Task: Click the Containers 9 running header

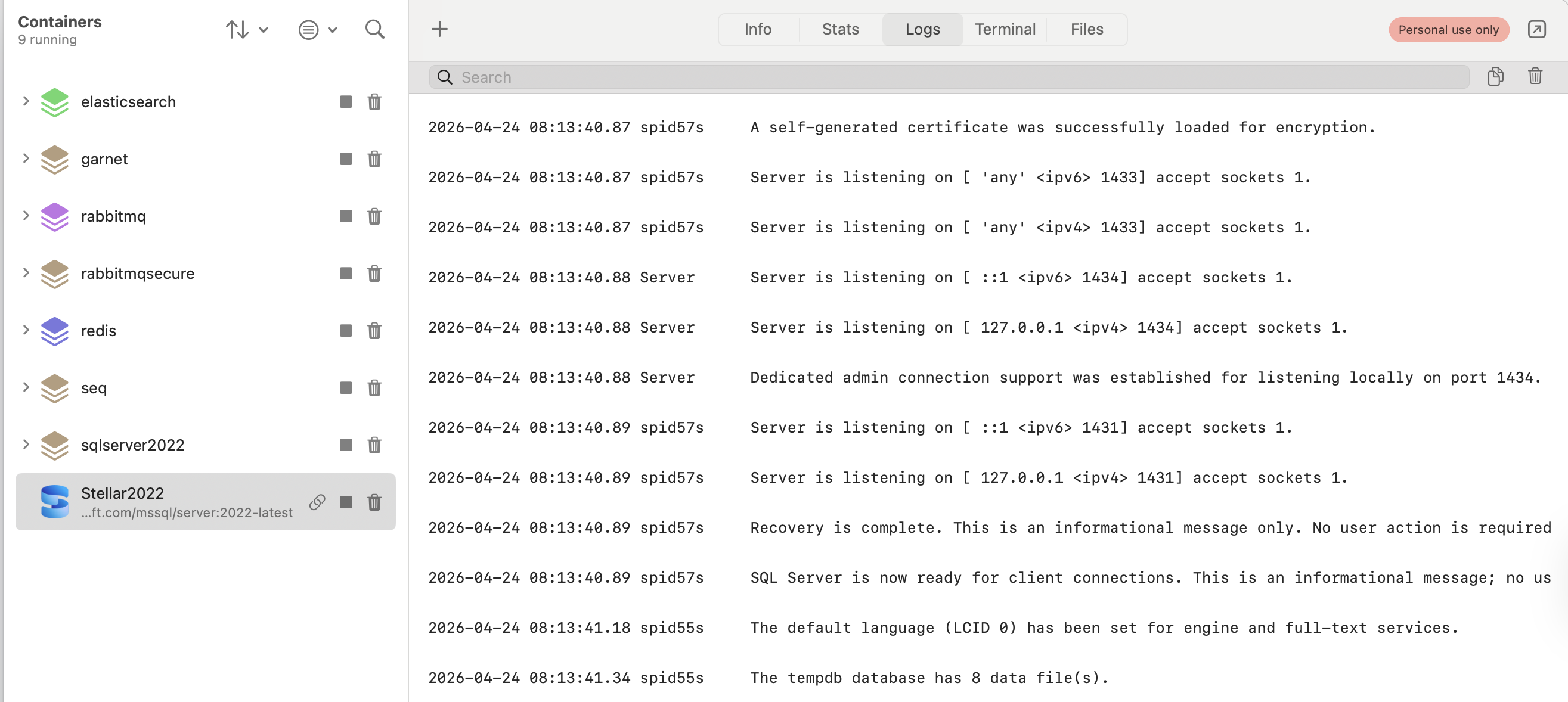Action: (x=60, y=30)
